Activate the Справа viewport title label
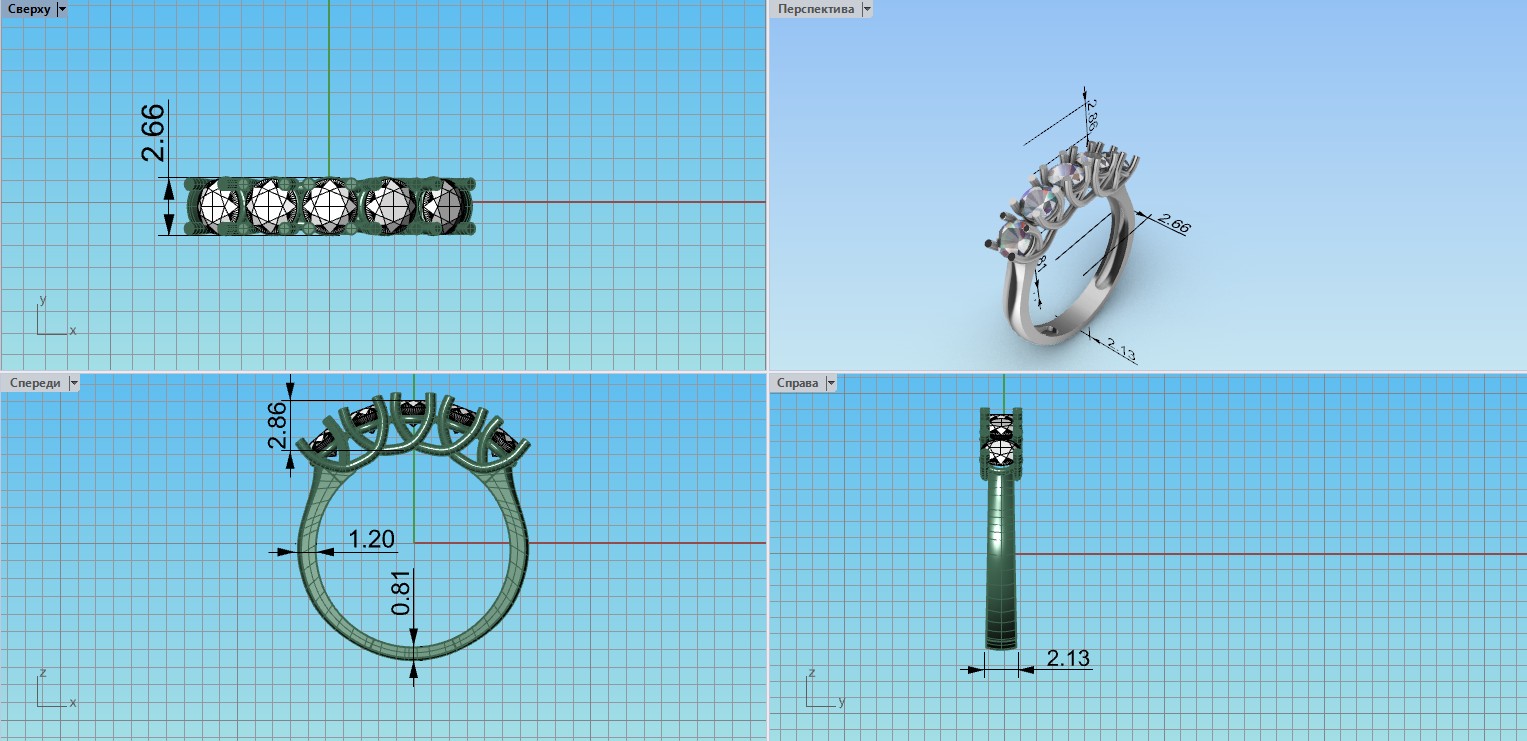The width and height of the screenshot is (1527, 741). point(797,383)
